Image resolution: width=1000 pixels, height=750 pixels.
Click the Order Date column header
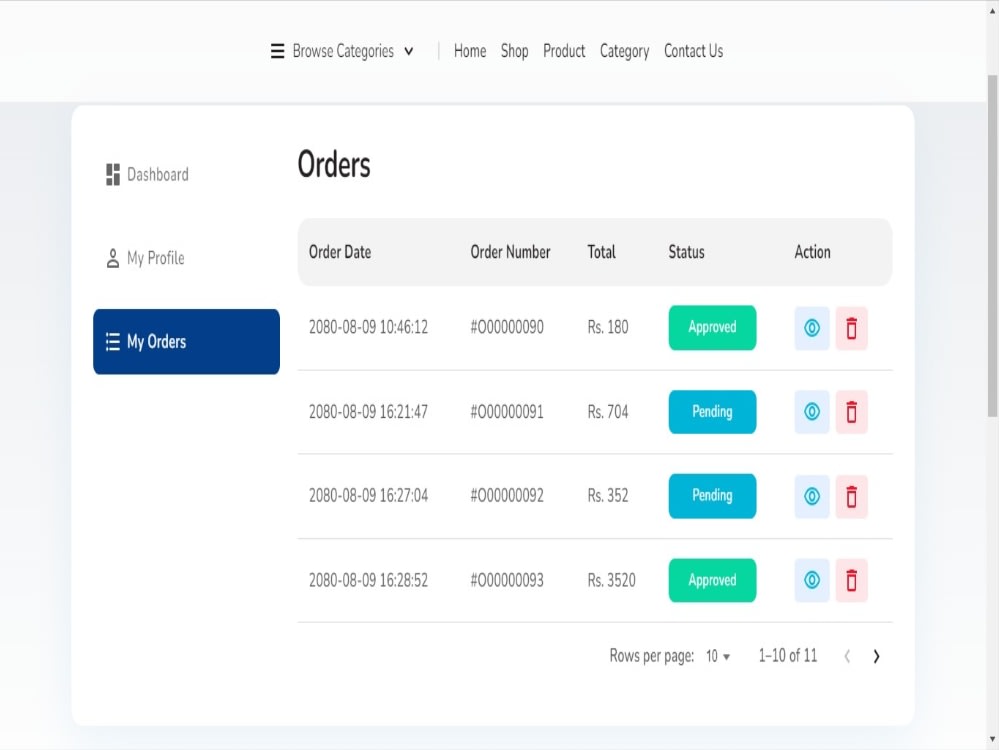(340, 252)
